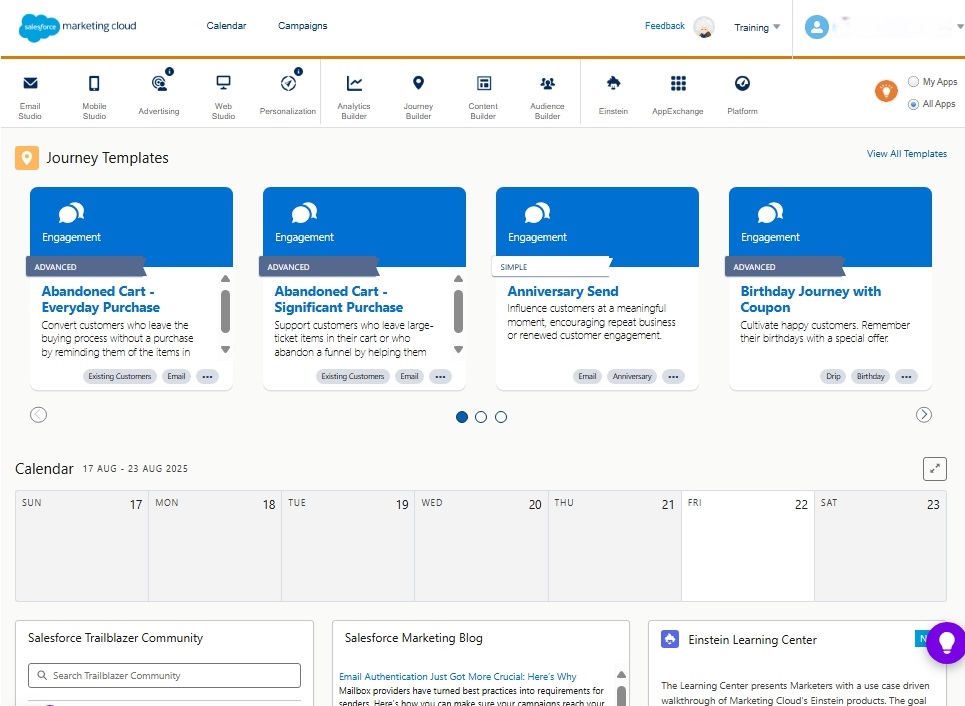Screen dimensions: 965x706
Task: Click the Anniversary tag
Action: click(632, 377)
